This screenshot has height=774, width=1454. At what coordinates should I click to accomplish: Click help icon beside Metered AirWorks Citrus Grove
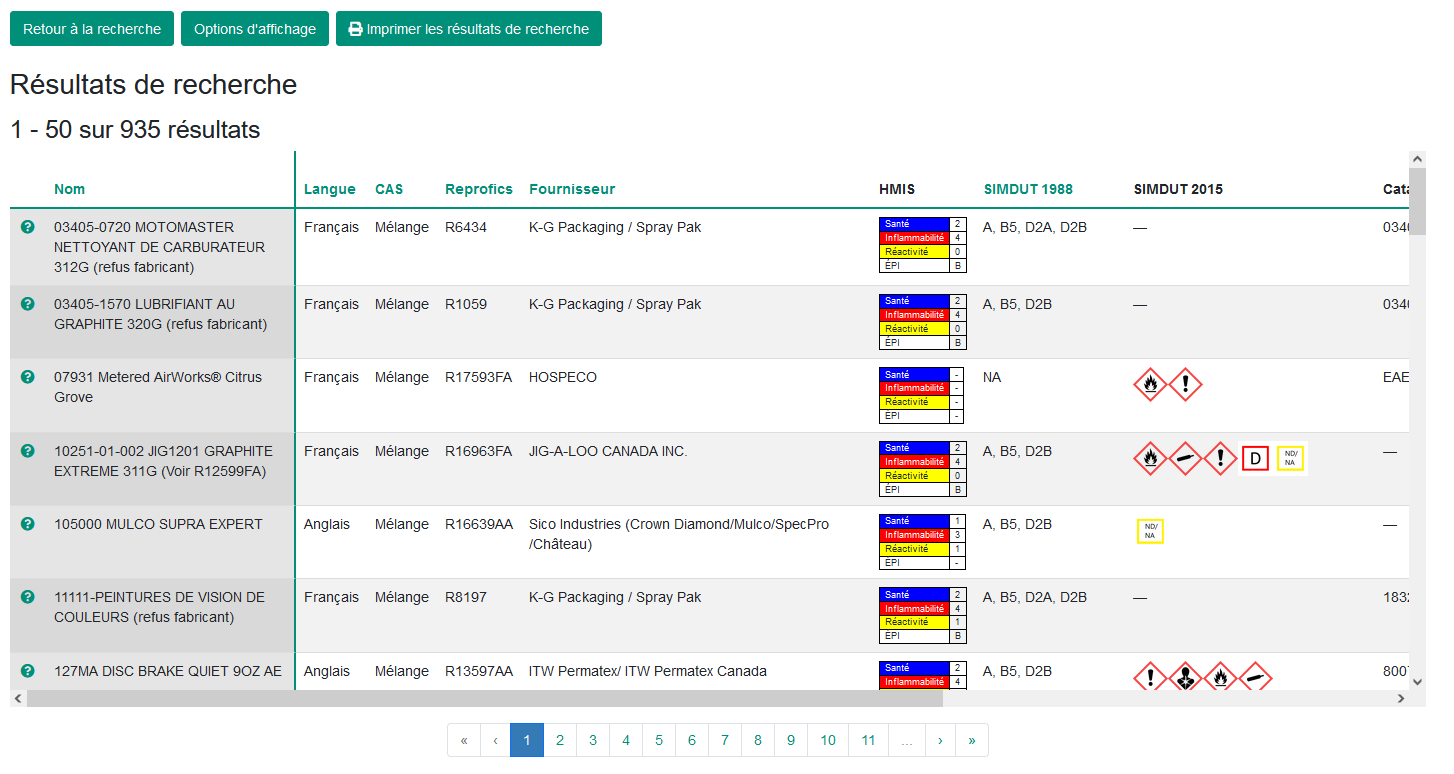coord(28,377)
